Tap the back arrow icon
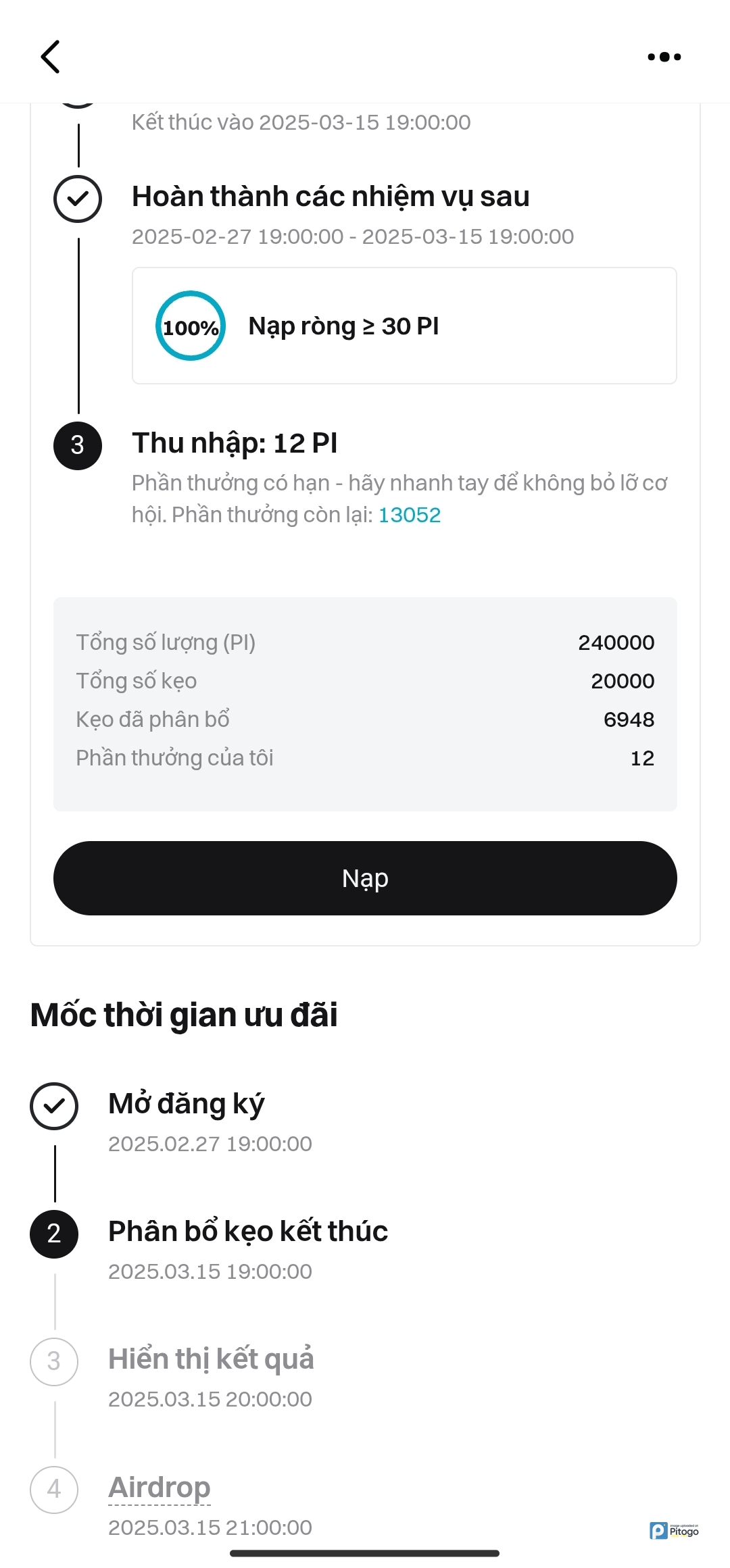The image size is (730, 1568). pyautogui.click(x=51, y=57)
